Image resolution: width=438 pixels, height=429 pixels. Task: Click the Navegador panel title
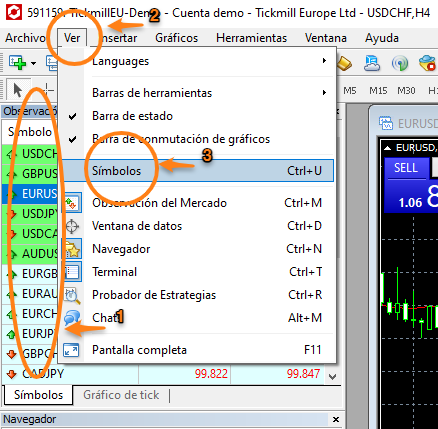(x=30, y=419)
